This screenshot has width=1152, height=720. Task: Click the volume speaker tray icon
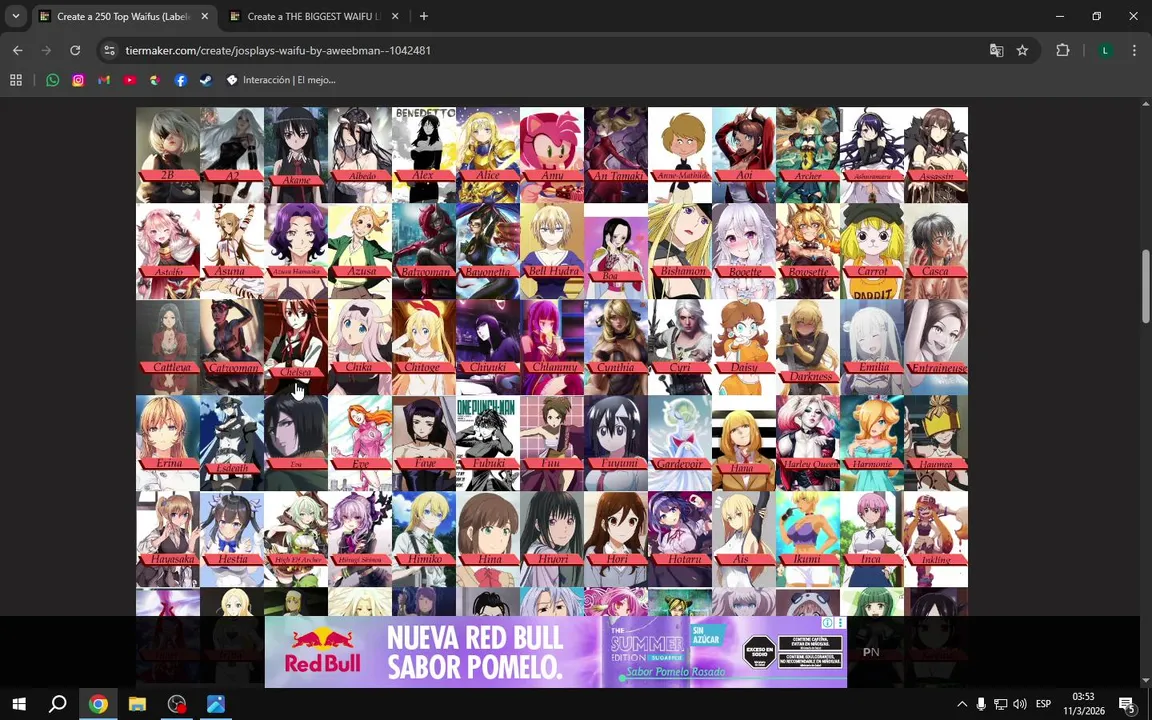click(1020, 705)
